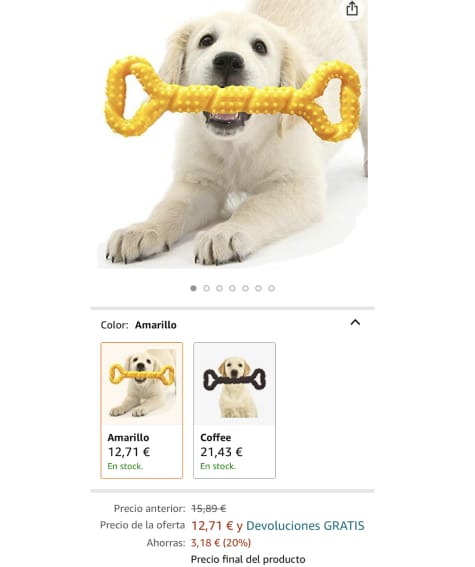Select the Amarillo color option
This screenshot has width=475, height=567.
tap(142, 410)
